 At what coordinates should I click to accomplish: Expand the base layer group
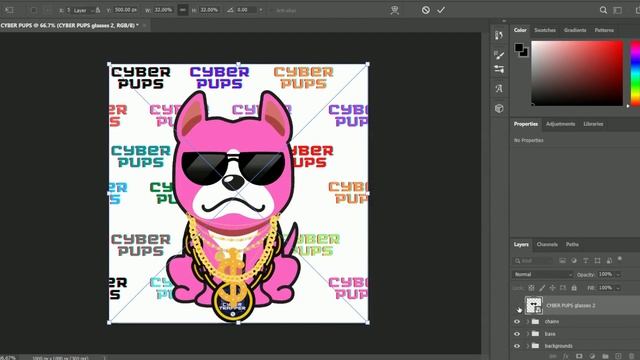[527, 334]
